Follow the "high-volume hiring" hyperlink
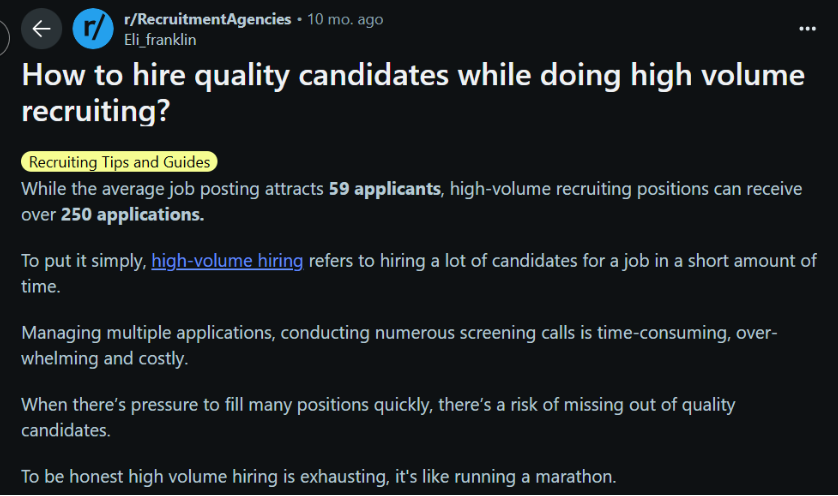The width and height of the screenshot is (838, 496). [227, 261]
